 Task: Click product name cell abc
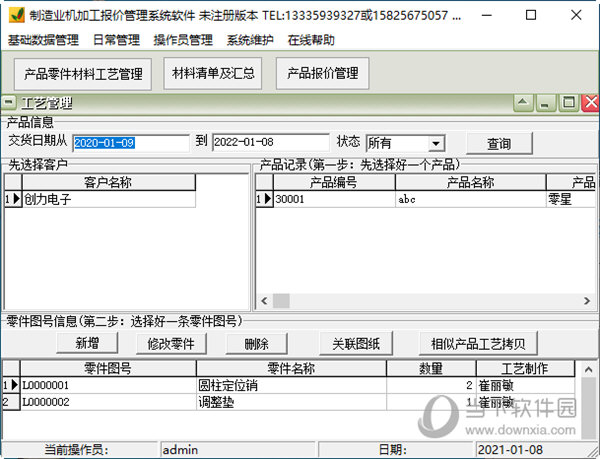[470, 199]
